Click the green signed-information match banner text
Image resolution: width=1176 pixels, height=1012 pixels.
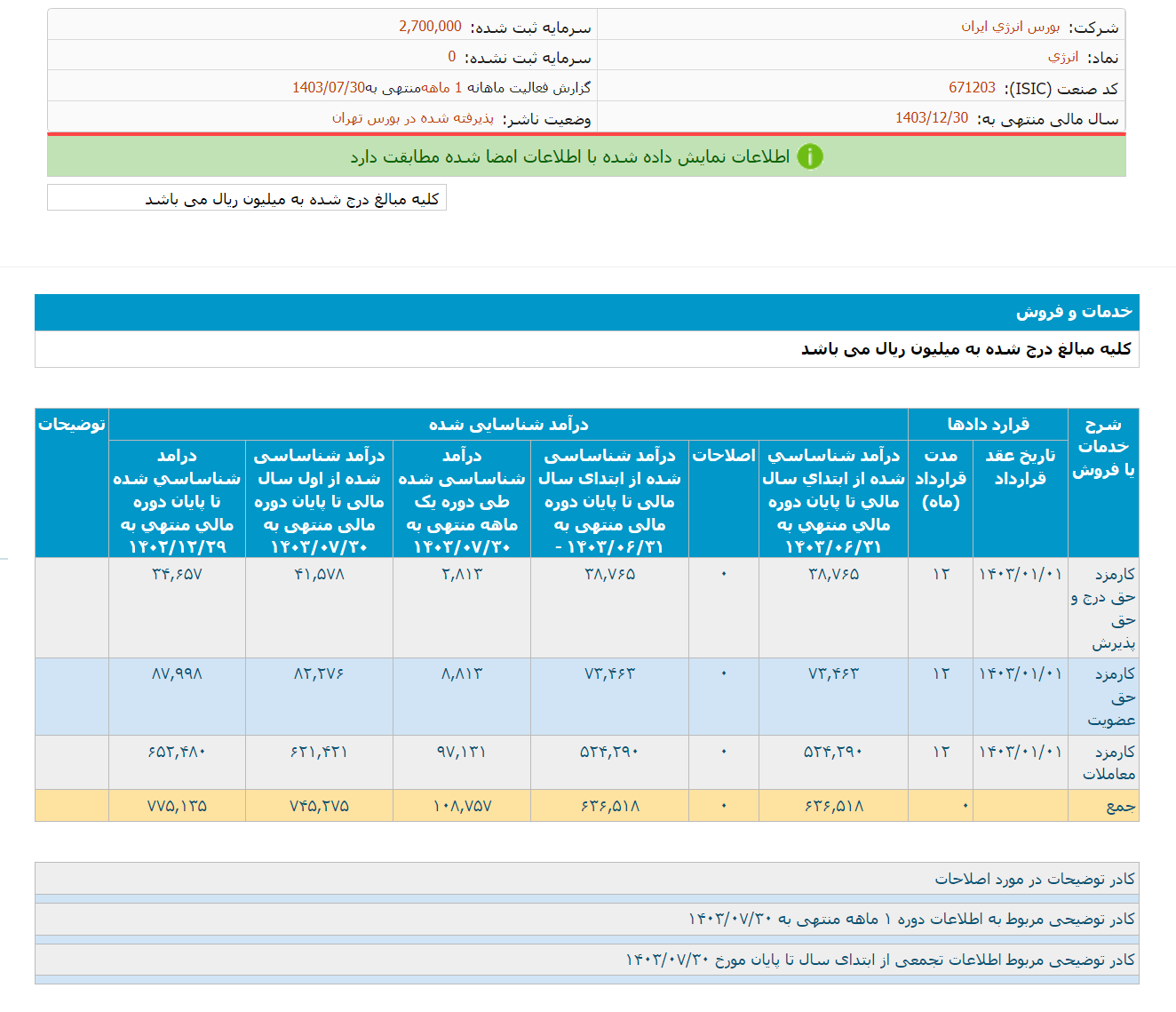(569, 156)
